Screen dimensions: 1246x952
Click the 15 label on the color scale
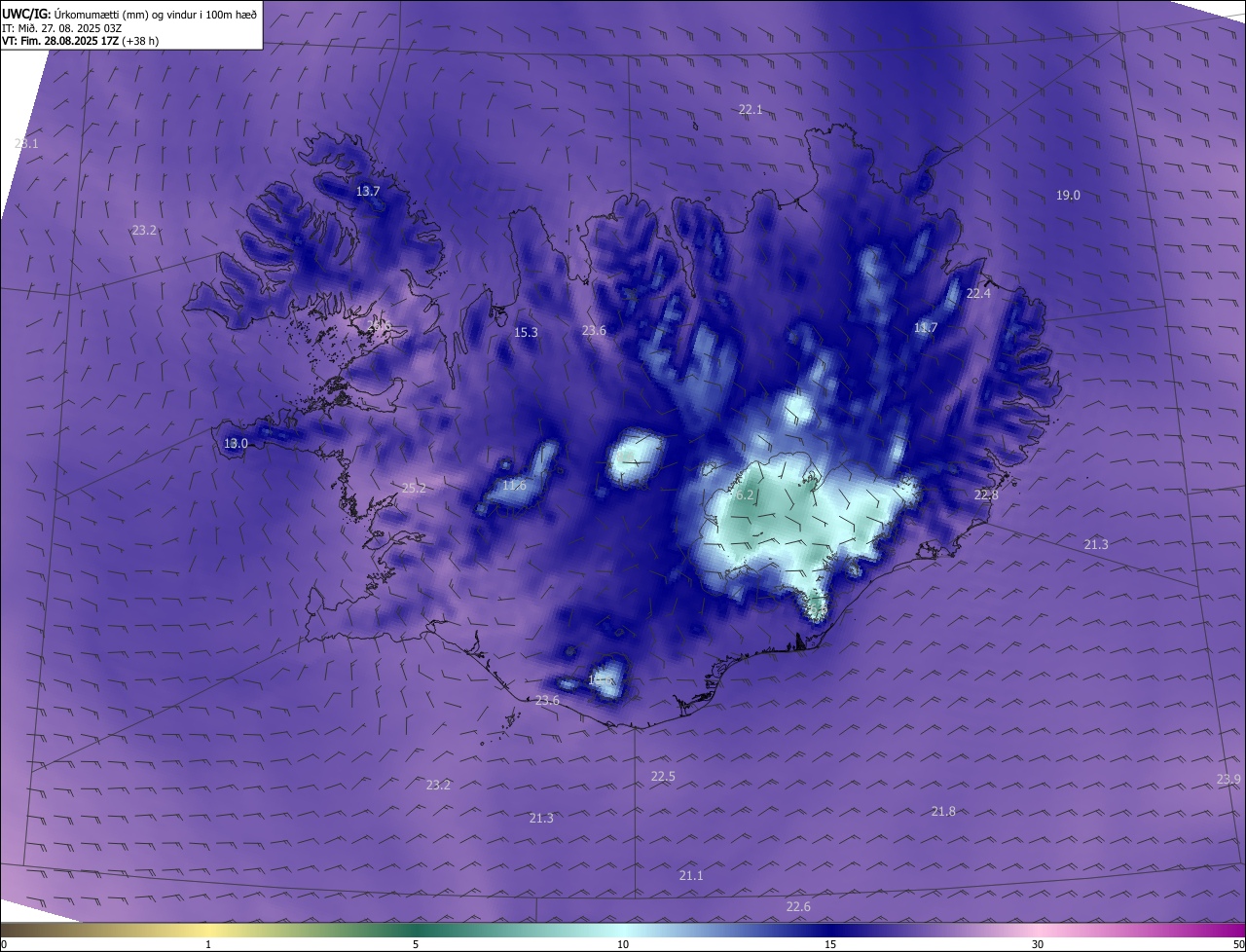coord(830,945)
